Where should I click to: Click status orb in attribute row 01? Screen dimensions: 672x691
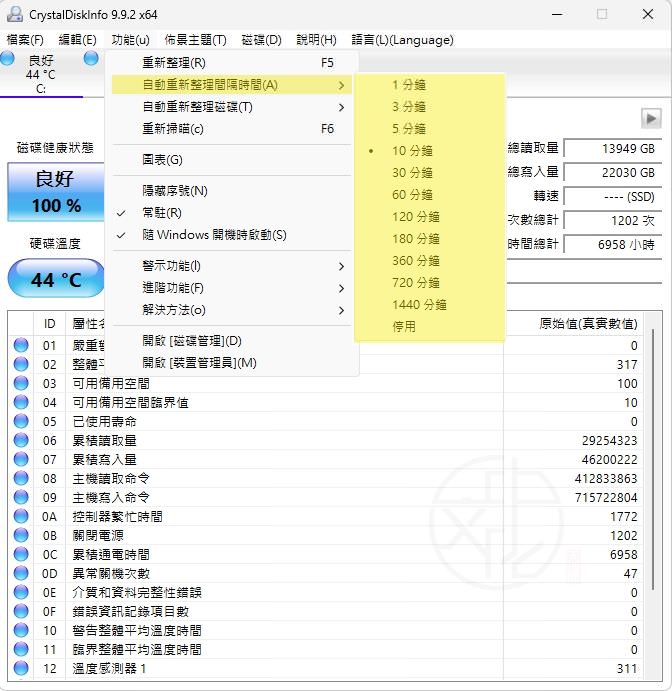(21, 345)
